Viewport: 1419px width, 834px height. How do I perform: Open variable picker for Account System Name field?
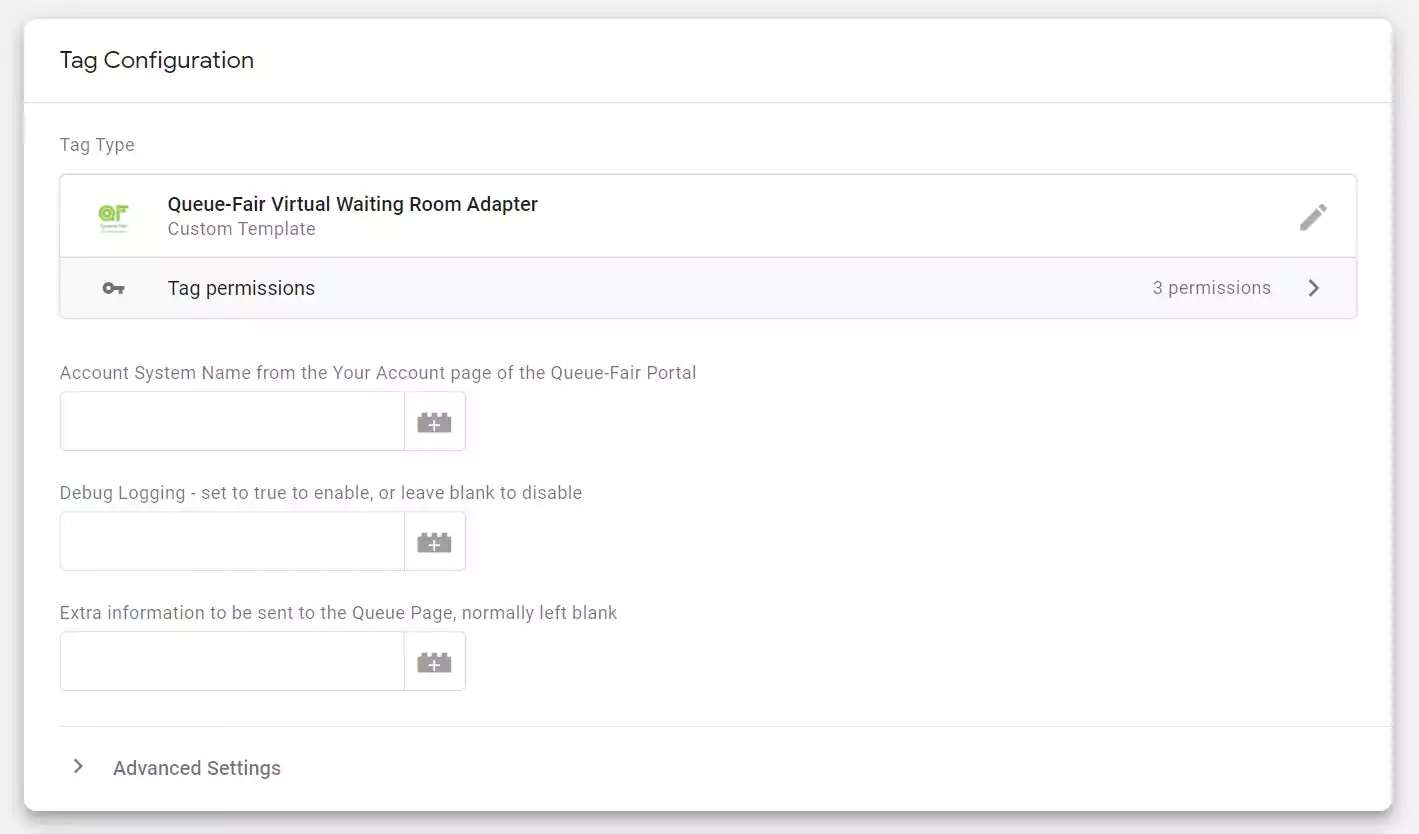point(434,420)
